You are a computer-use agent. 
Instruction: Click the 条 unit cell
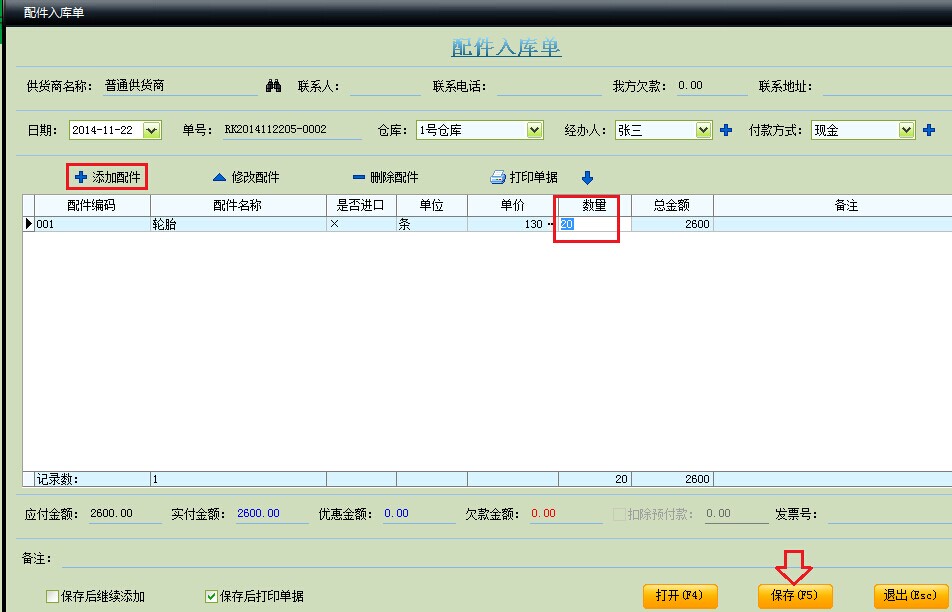432,224
